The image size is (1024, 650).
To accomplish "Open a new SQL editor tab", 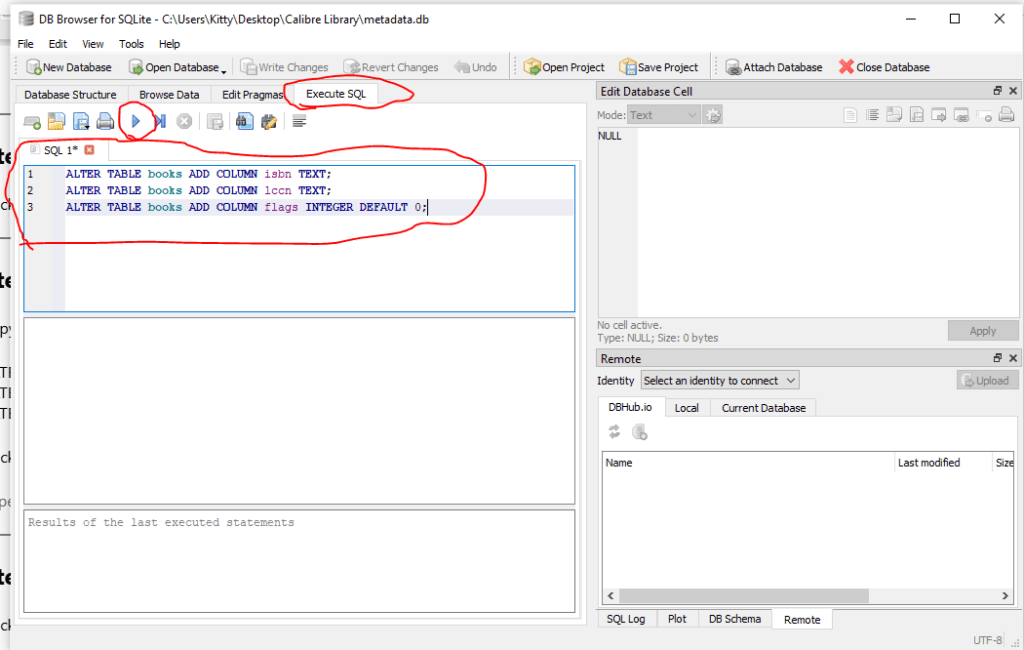I will pos(32,122).
